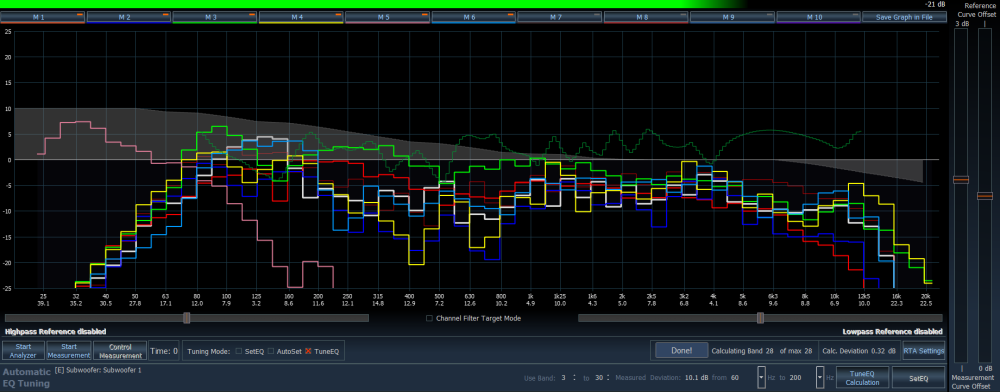Screen dimensions: 1000x392
Task: Enable Channel Filter Target Mode checkbox
Action: 429,318
